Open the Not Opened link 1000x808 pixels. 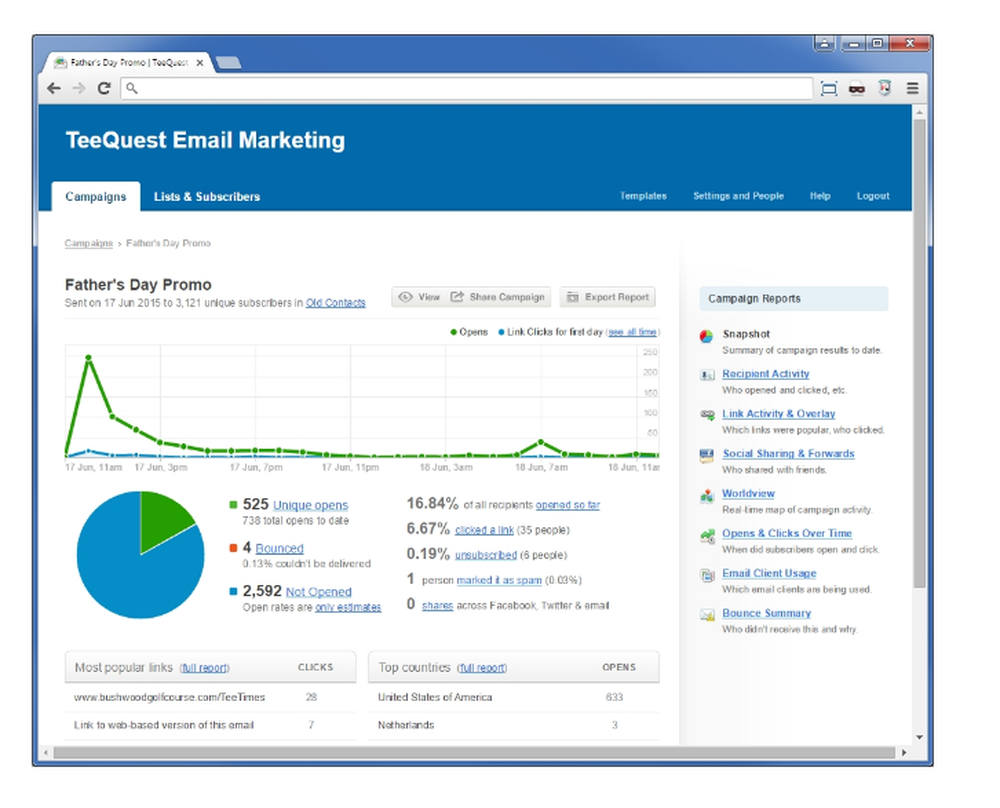click(318, 592)
